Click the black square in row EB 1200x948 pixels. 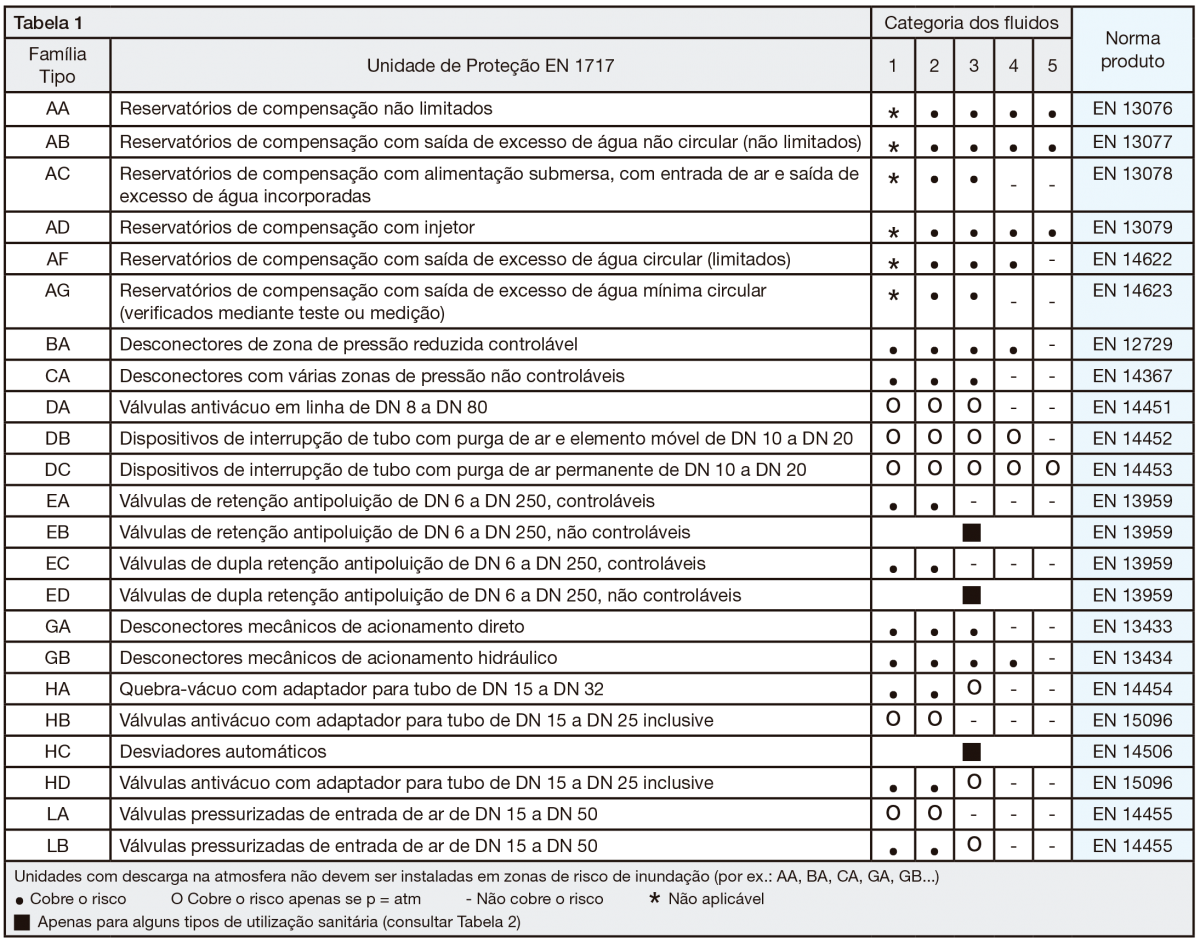971,531
